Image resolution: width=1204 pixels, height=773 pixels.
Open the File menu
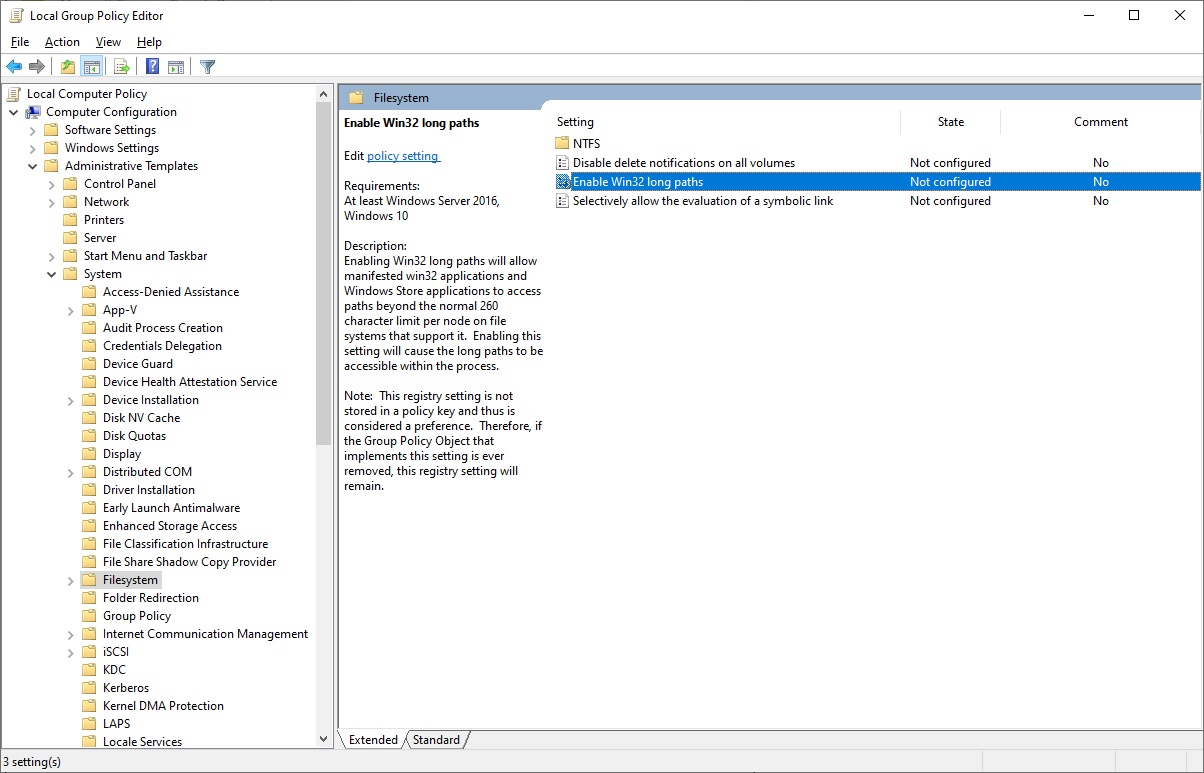[x=20, y=42]
